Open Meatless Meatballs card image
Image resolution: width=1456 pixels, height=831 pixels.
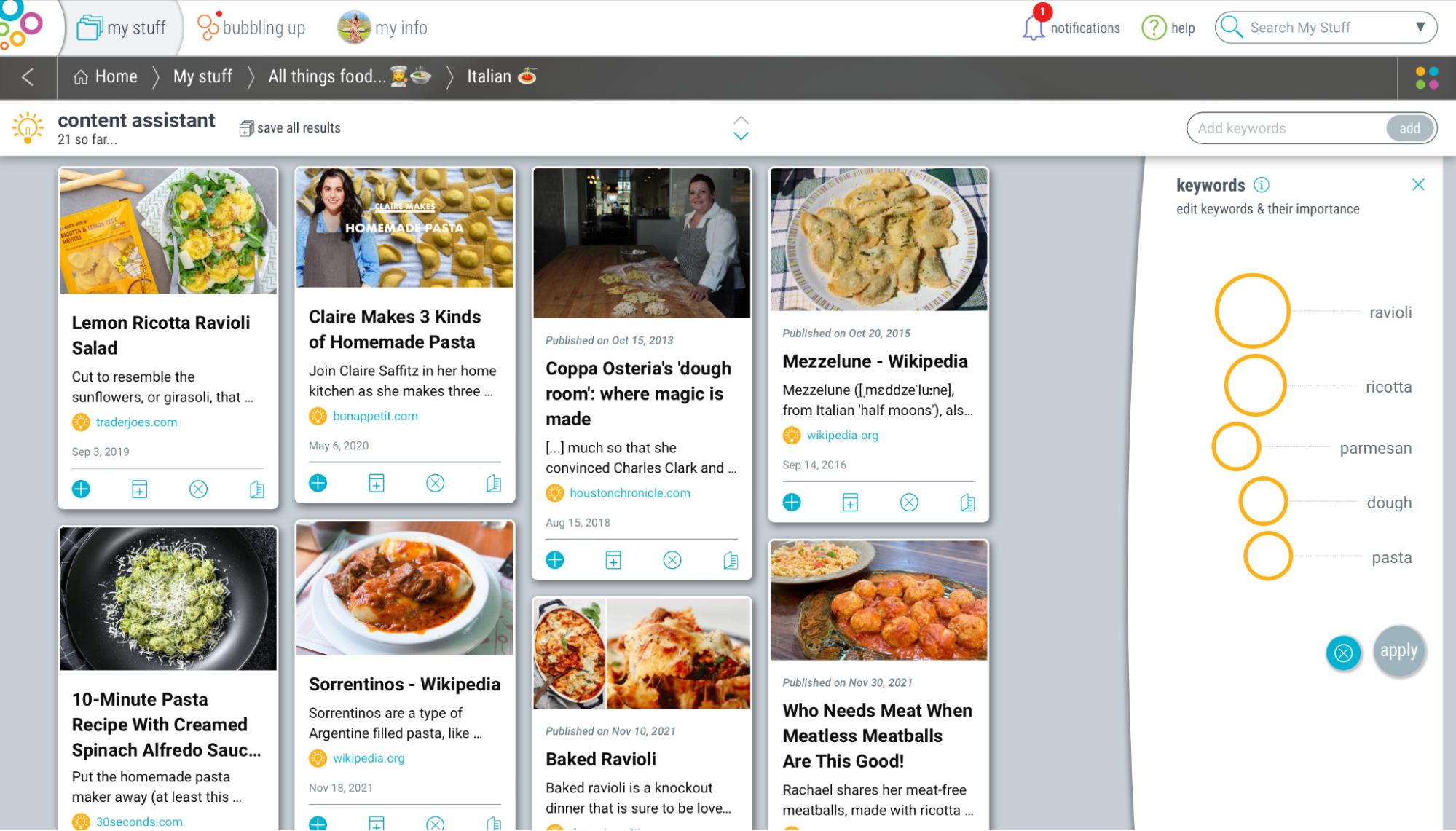click(878, 601)
